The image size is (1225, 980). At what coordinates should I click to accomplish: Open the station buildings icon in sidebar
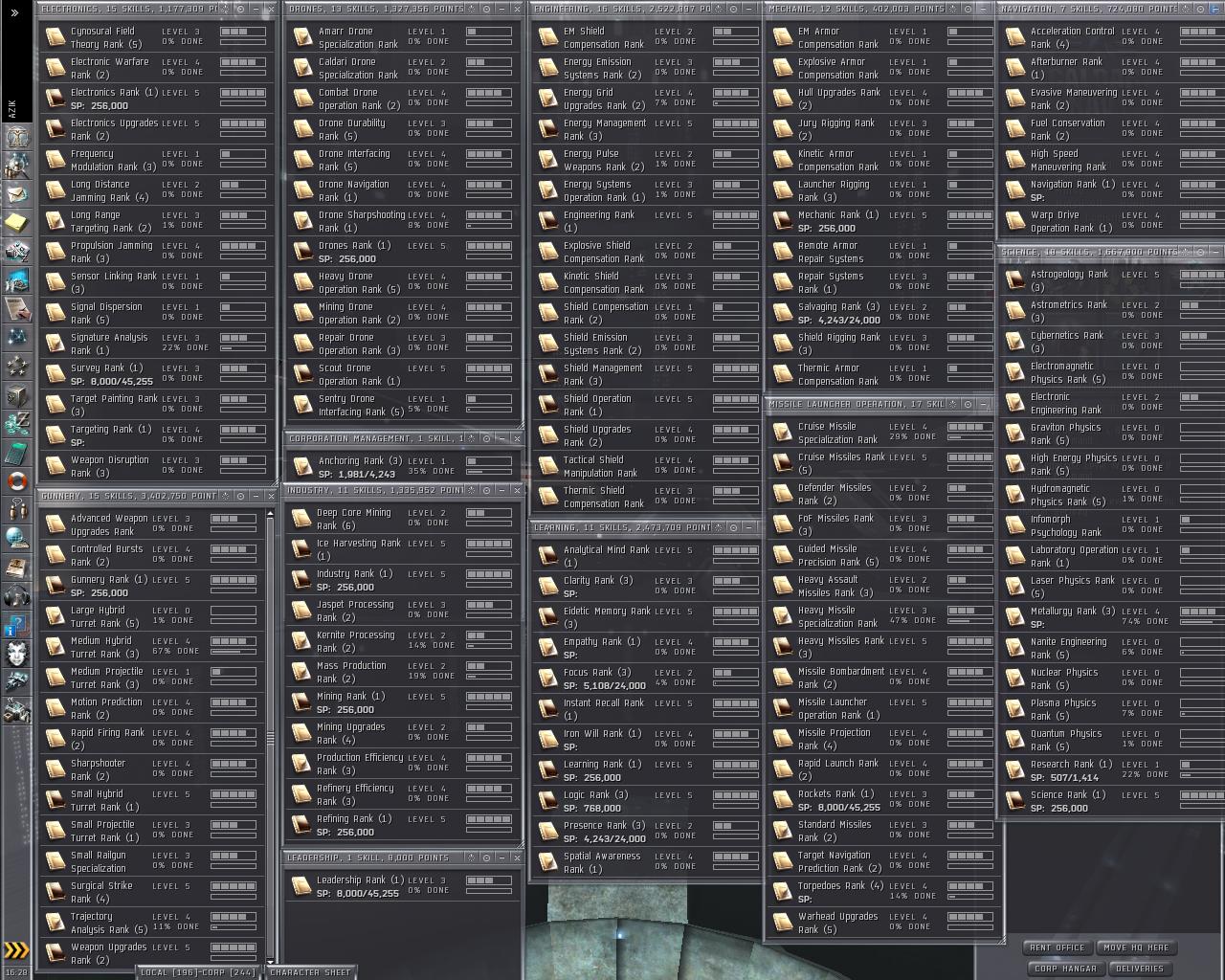click(17, 711)
